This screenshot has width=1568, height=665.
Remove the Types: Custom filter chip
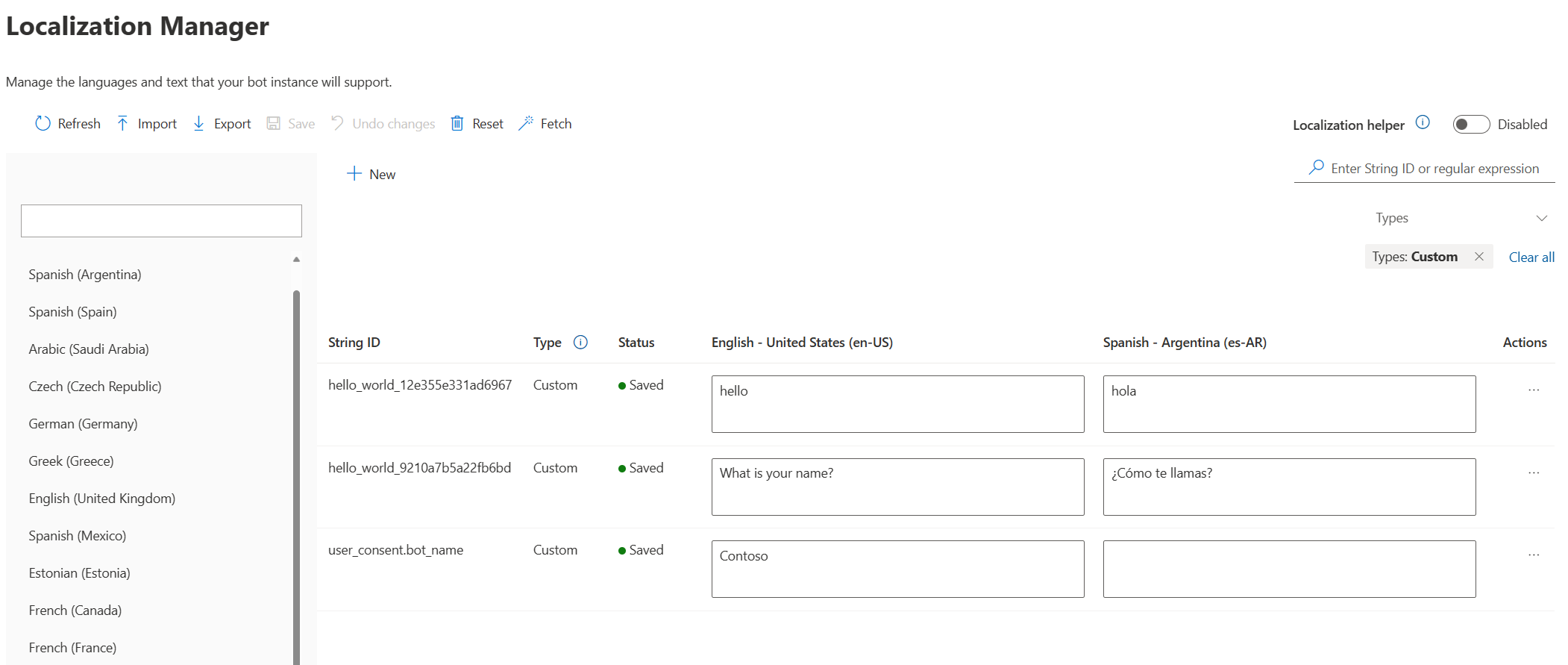(x=1478, y=256)
